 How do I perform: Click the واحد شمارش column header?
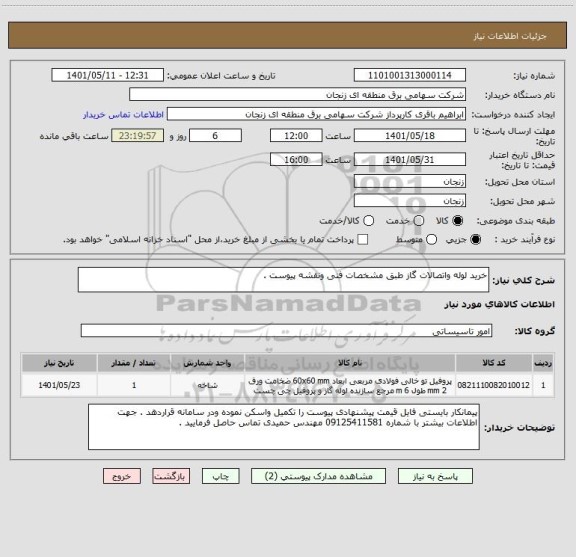coord(207,363)
